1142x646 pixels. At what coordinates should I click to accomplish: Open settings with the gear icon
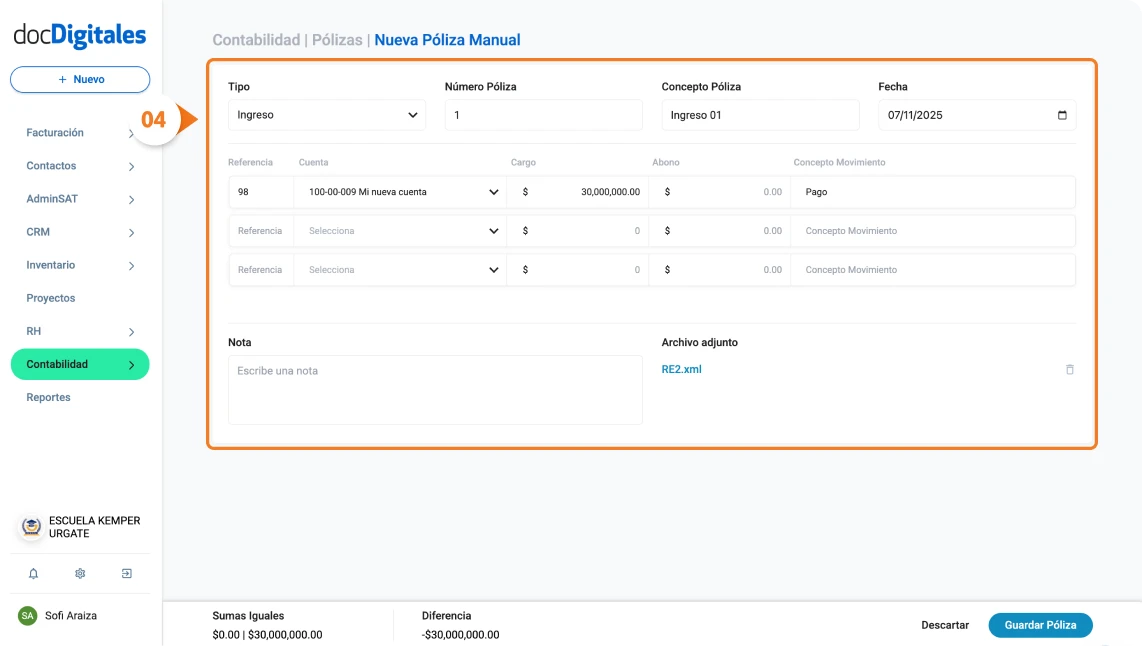click(x=79, y=573)
